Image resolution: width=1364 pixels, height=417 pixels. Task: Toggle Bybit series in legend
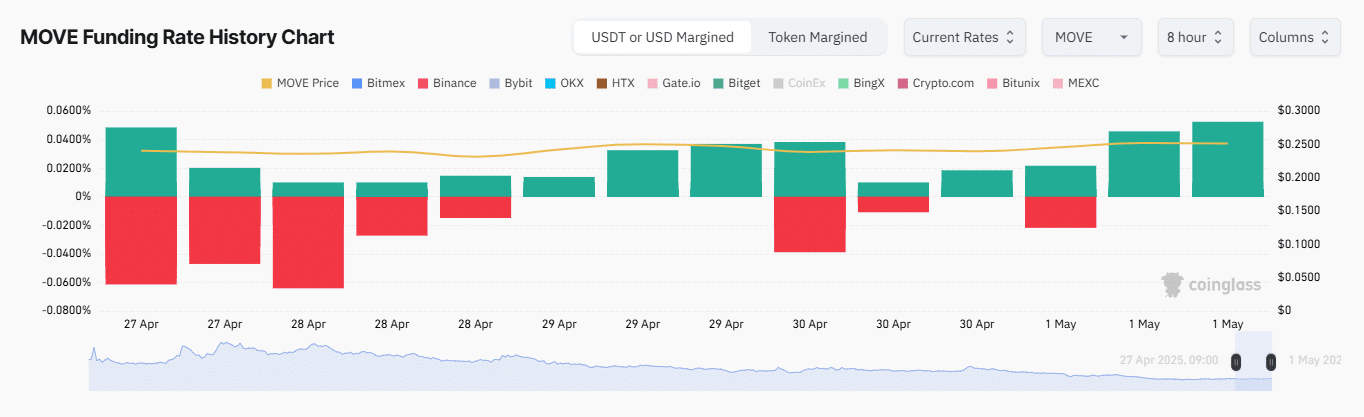coord(511,83)
